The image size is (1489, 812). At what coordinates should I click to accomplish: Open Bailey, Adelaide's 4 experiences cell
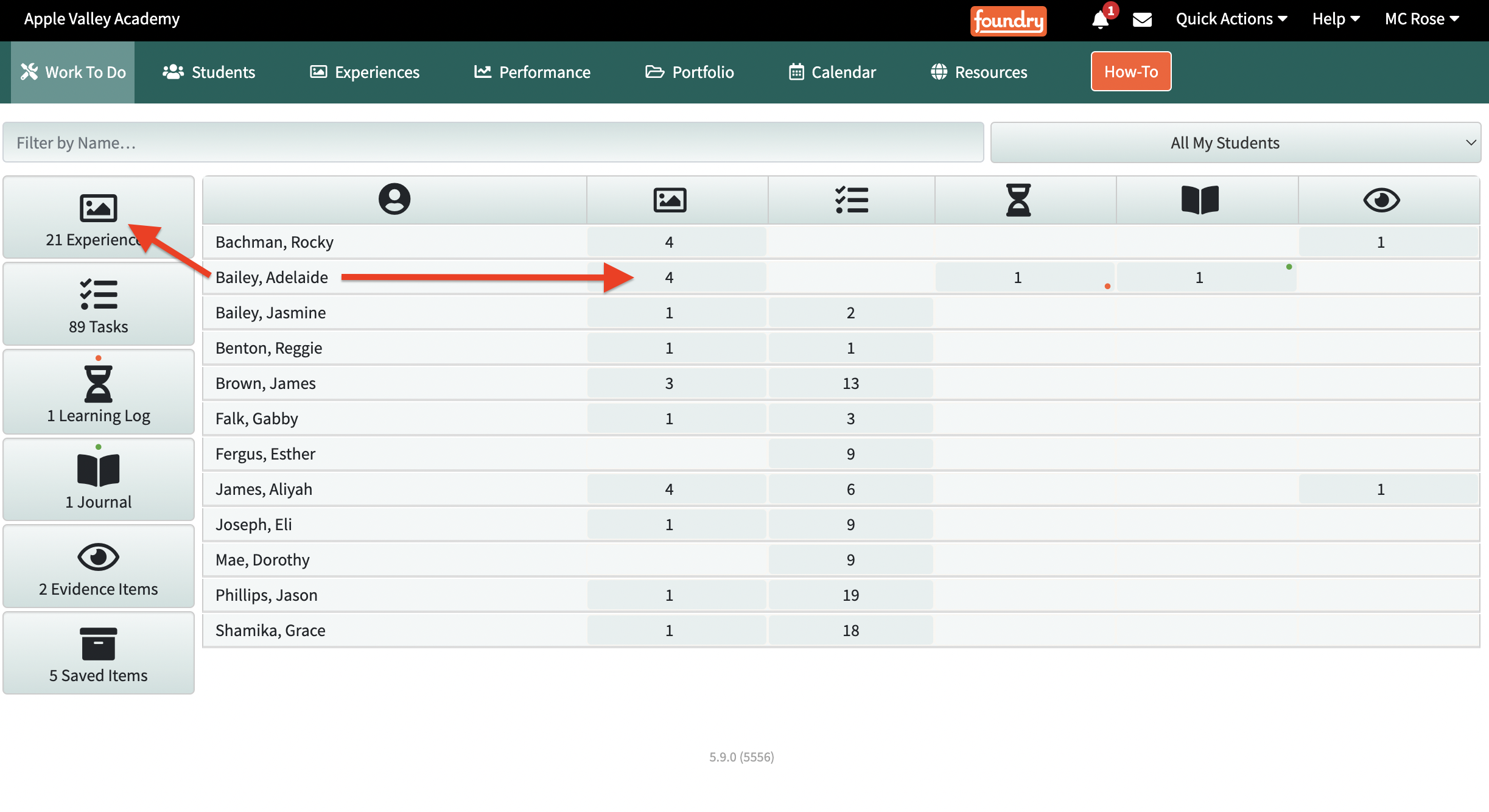point(676,278)
